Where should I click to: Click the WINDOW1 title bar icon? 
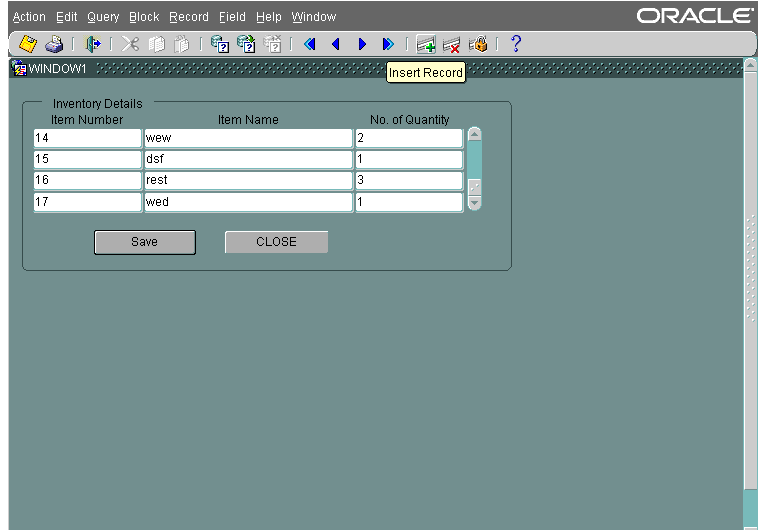pyautogui.click(x=19, y=68)
